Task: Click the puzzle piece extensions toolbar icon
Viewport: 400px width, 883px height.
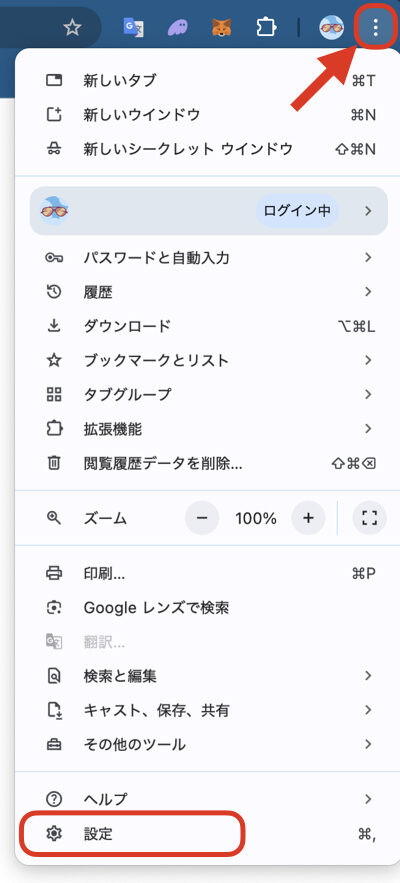Action: click(x=265, y=27)
